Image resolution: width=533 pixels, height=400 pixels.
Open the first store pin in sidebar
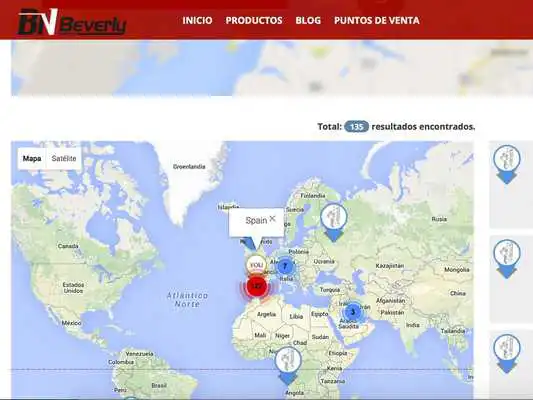506,165
